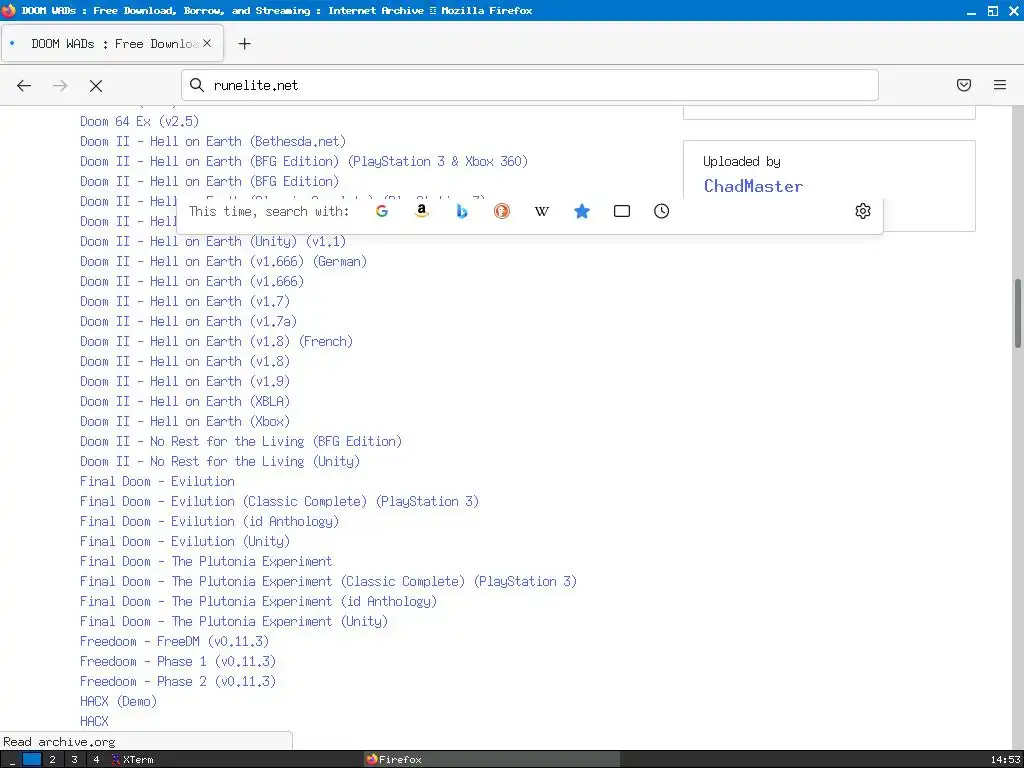The height and width of the screenshot is (768, 1024).
Task: Open Doom II Hell on Earth (v1.666)
Action: 192,281
